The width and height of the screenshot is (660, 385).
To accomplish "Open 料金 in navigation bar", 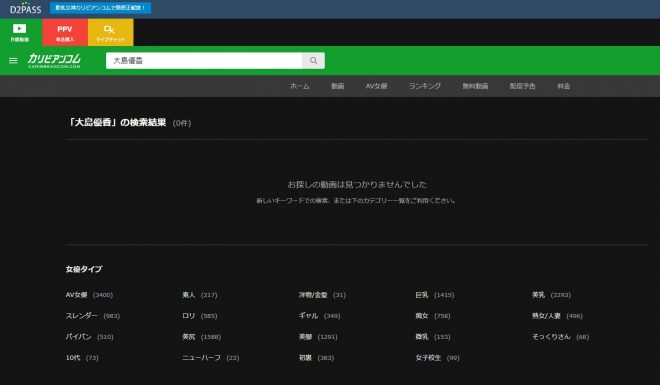I will (x=564, y=86).
